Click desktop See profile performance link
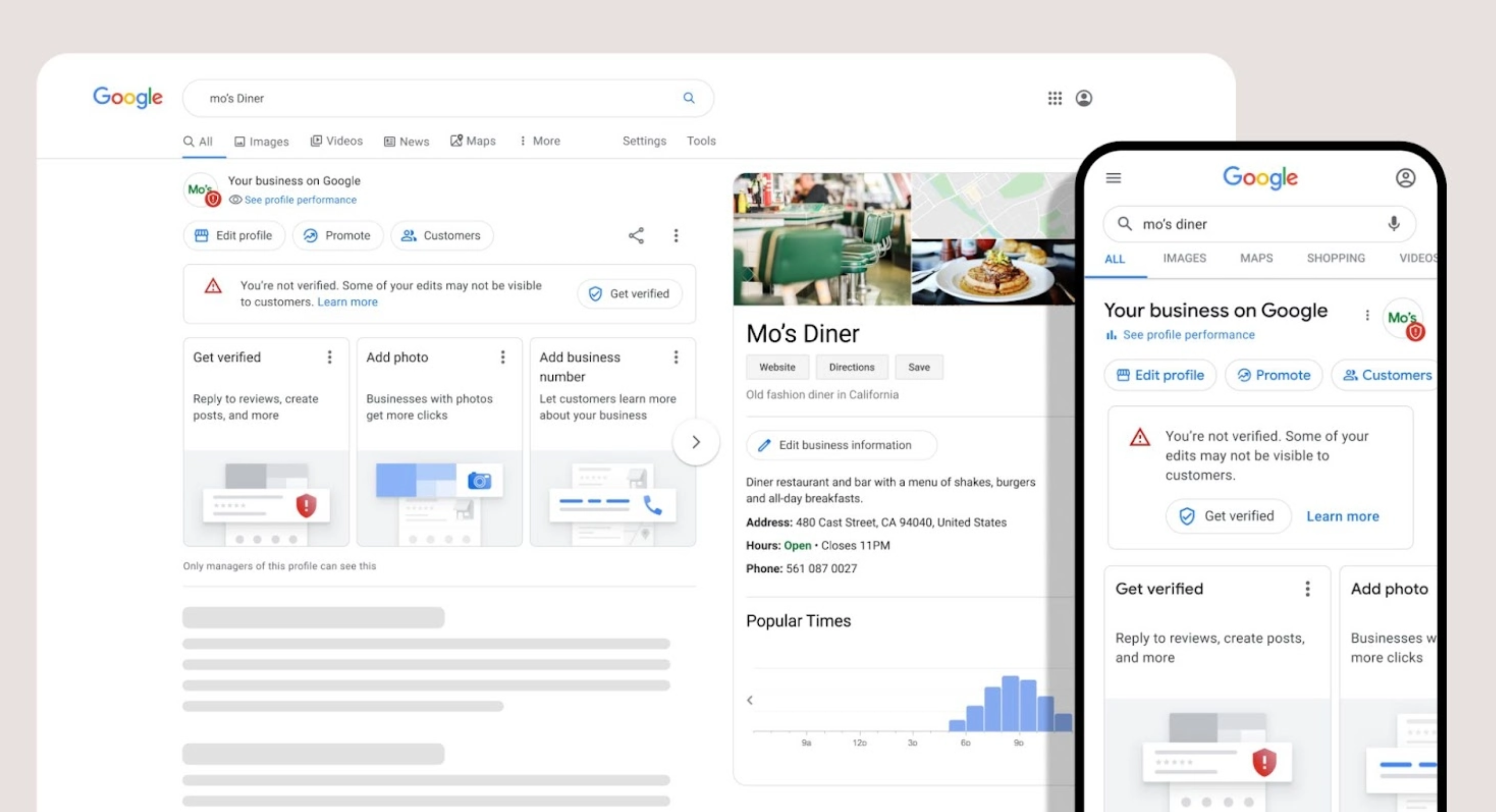 pyautogui.click(x=300, y=199)
